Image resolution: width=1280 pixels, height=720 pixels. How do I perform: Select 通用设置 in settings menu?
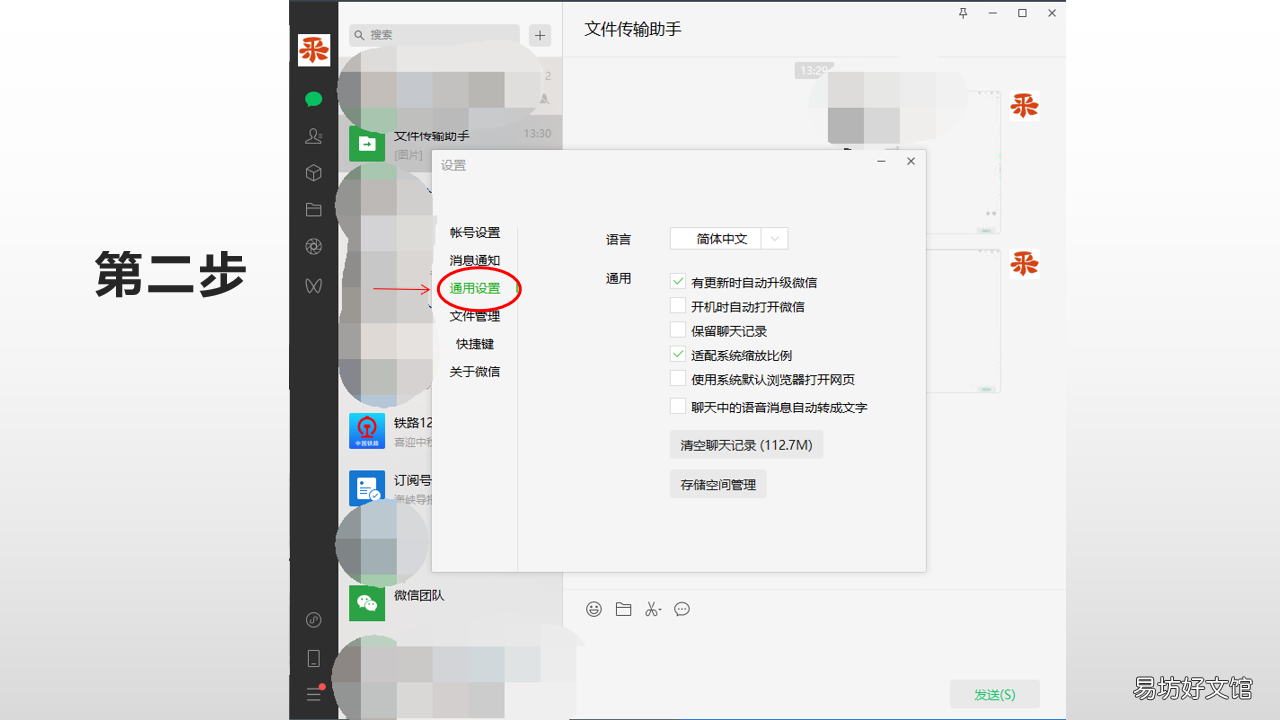[475, 289]
